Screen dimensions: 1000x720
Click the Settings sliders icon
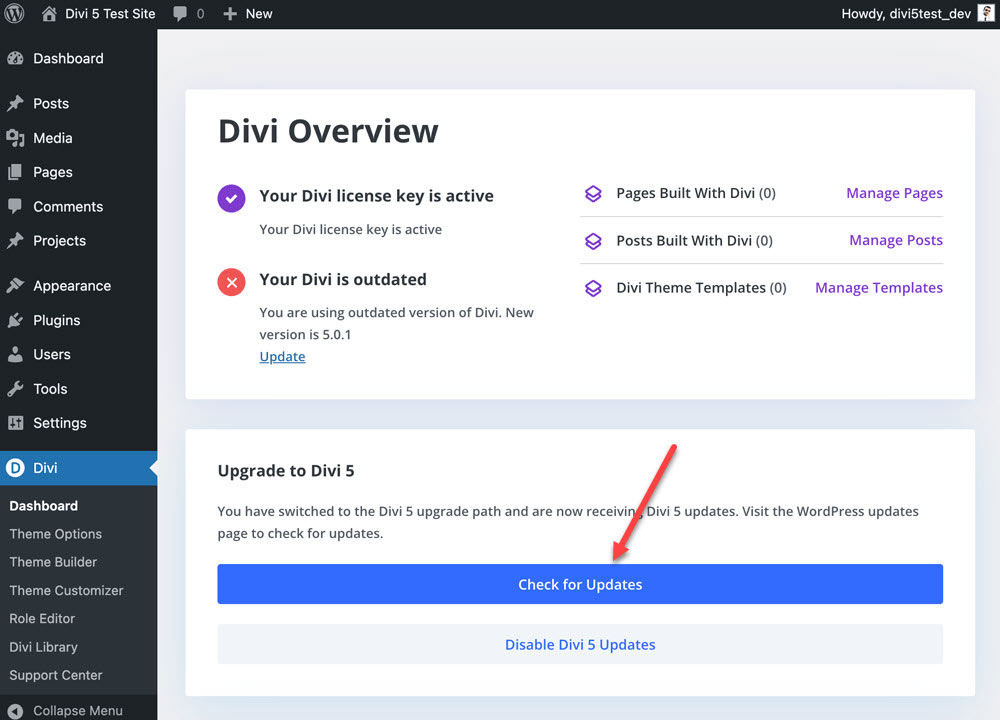[x=15, y=423]
